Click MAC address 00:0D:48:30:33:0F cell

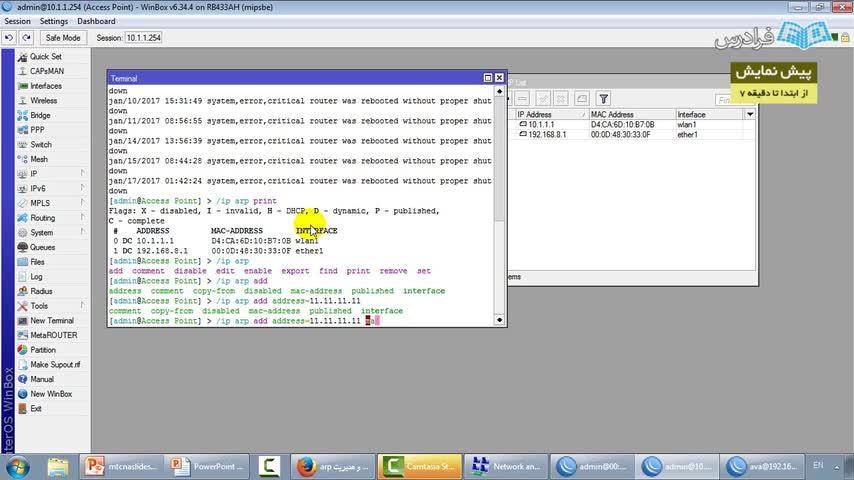point(620,135)
